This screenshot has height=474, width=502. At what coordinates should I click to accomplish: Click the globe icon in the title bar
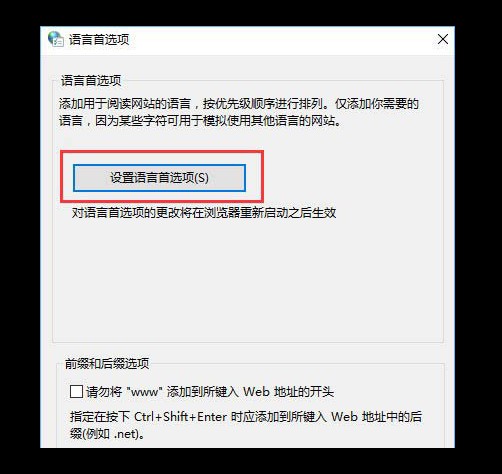55,39
